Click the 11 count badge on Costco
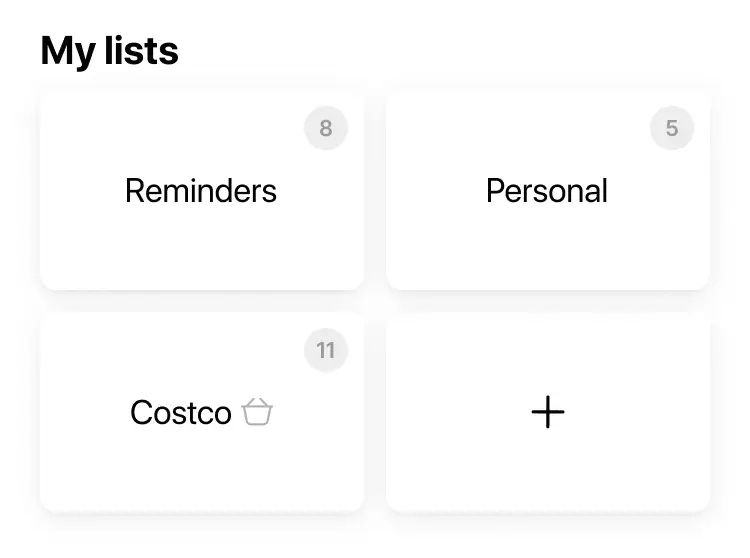750x558 pixels. [326, 350]
